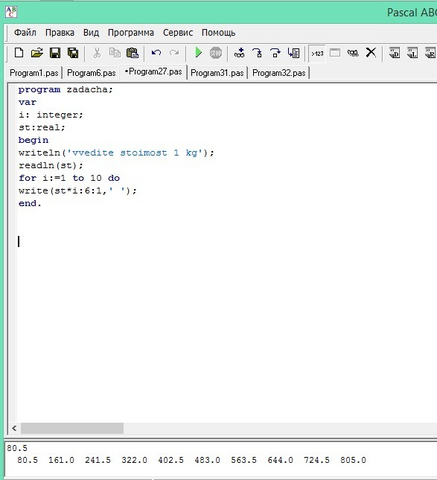Switch to the Program32.pas tab
Screen dimensions: 437x480
tap(279, 73)
